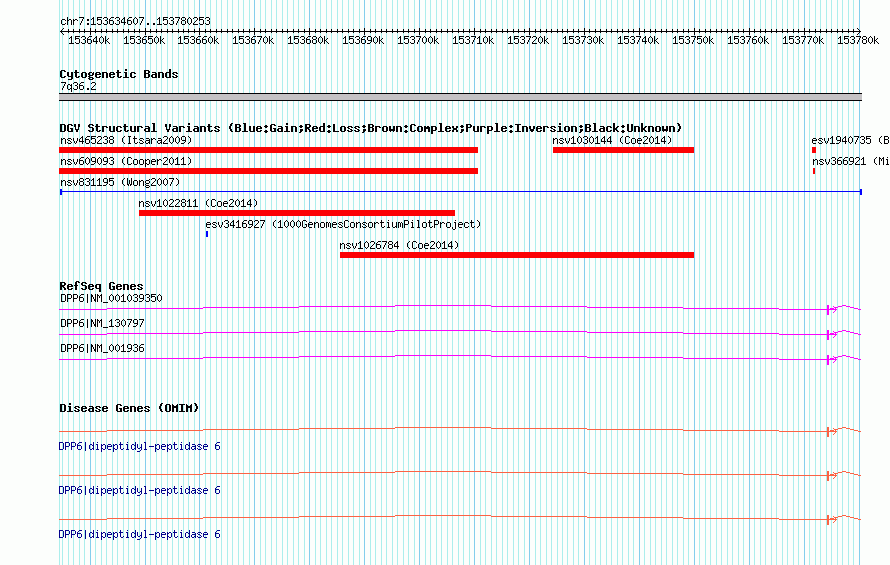Open the first DPP6|dipeptidyl-peptidase 6 OMIM link

[x=140, y=447]
